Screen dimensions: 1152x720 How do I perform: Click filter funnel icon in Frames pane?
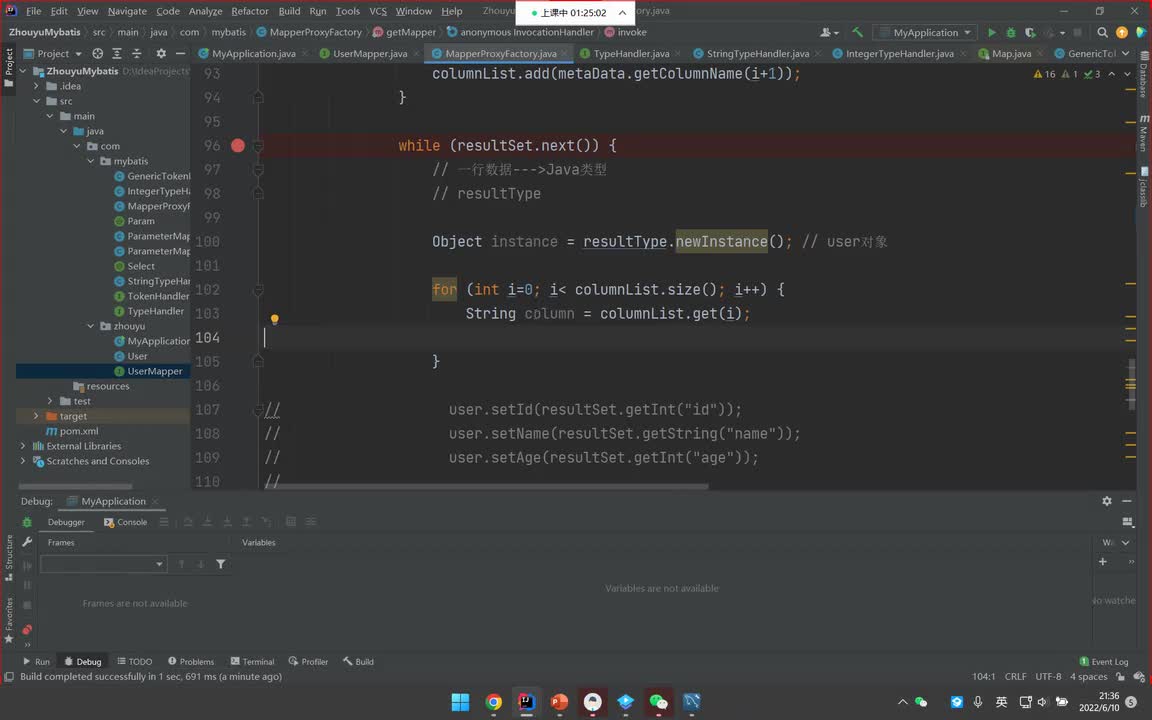click(x=220, y=564)
